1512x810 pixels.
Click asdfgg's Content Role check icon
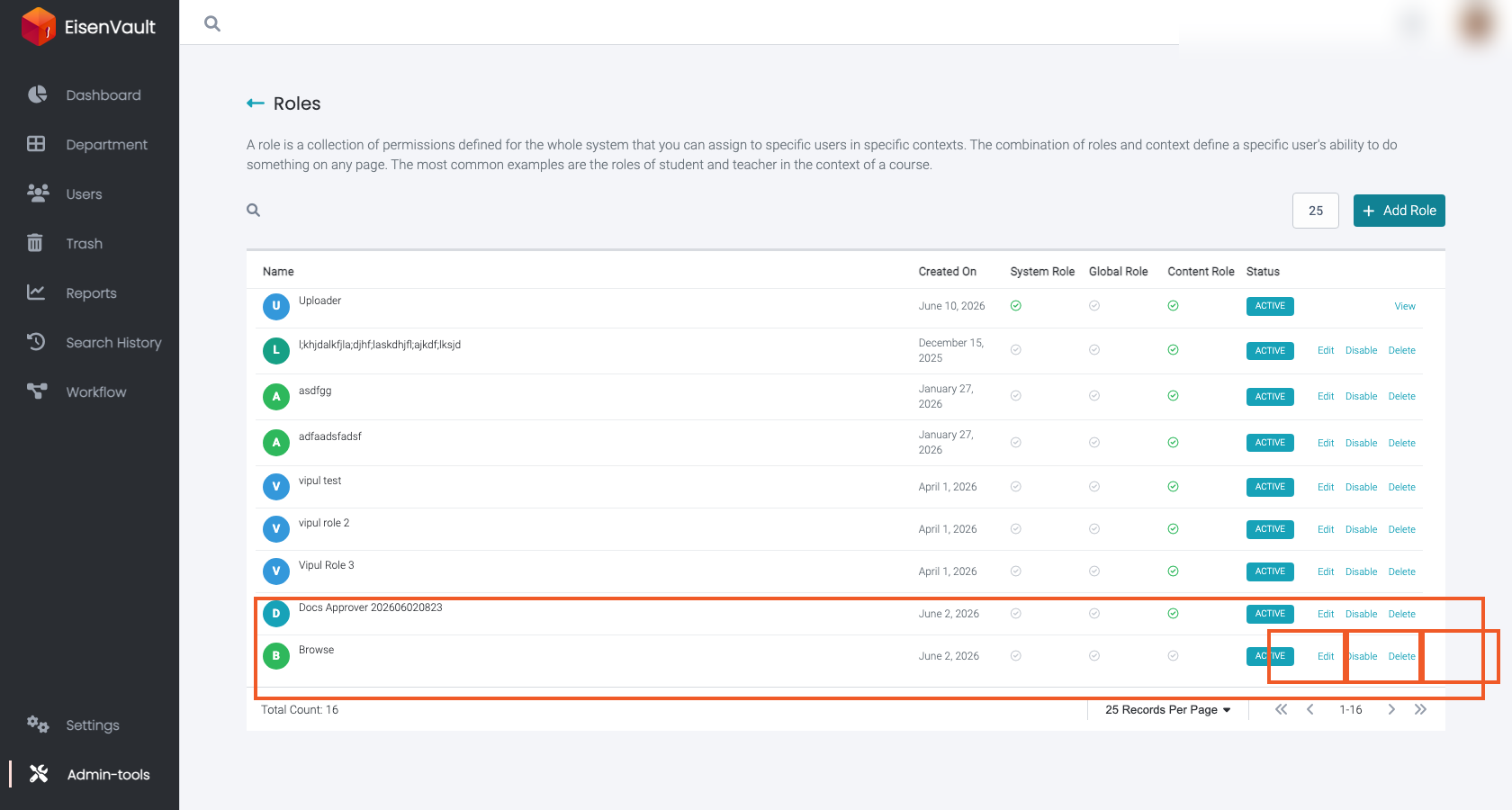tap(1173, 396)
